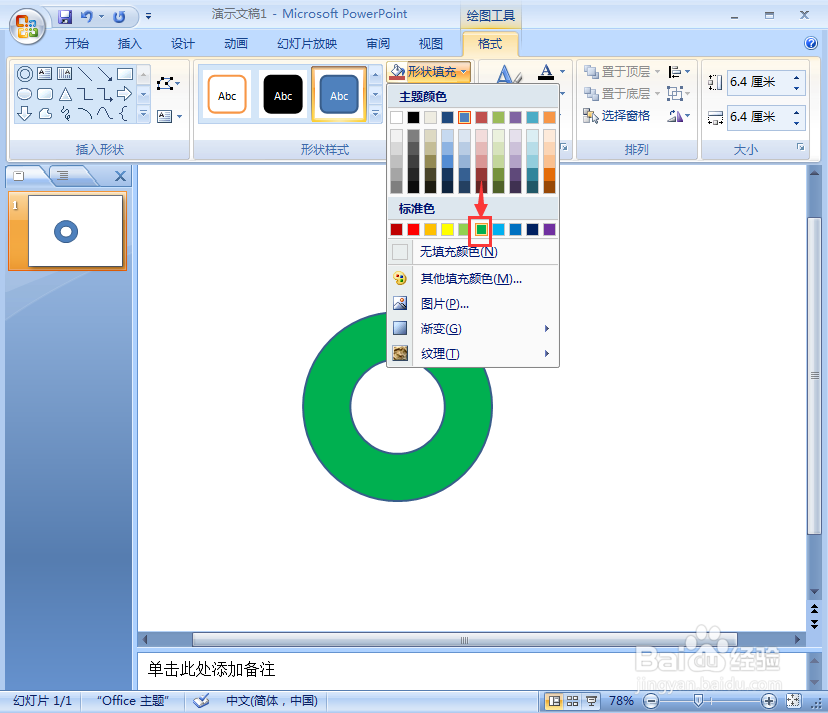Click the spell check status icon
The width and height of the screenshot is (828, 713).
click(201, 701)
